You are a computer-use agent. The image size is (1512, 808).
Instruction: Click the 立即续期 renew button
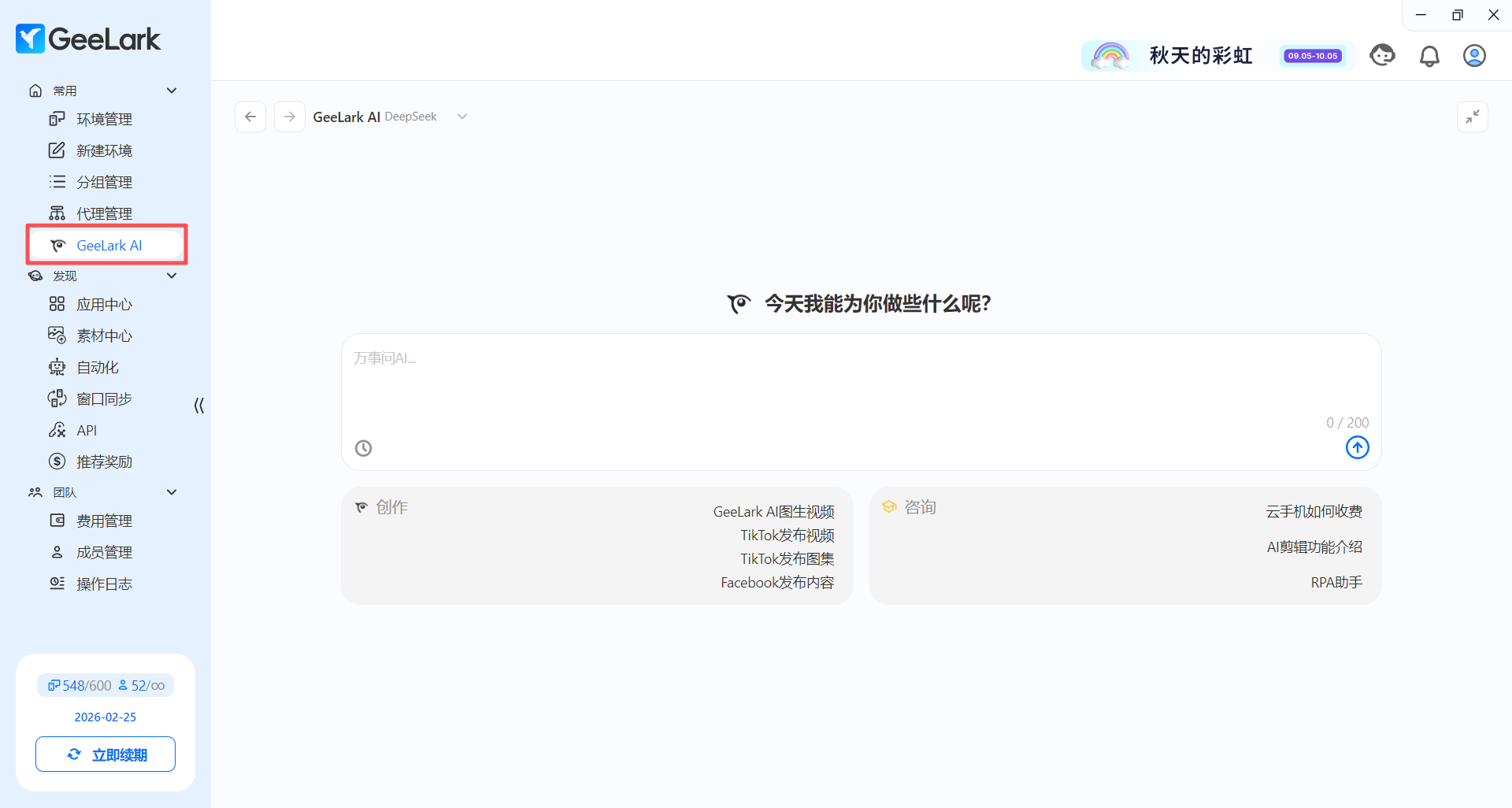coord(106,754)
